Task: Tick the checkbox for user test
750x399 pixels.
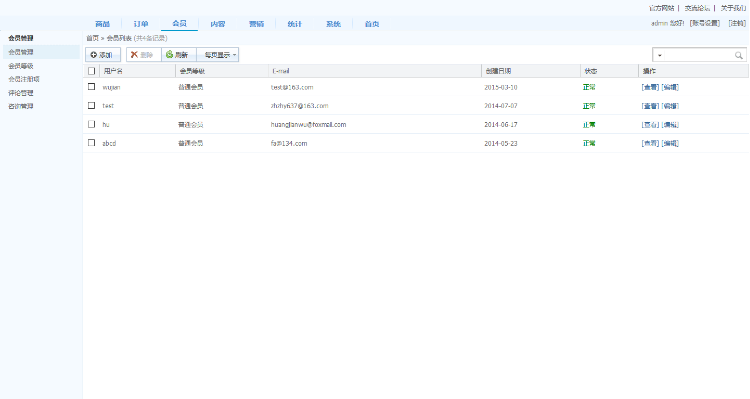Action: 91,105
